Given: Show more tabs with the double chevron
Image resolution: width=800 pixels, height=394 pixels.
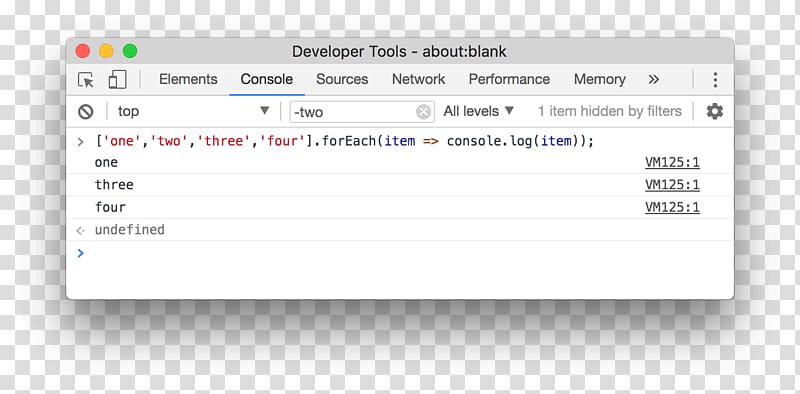Looking at the screenshot, I should (x=654, y=80).
